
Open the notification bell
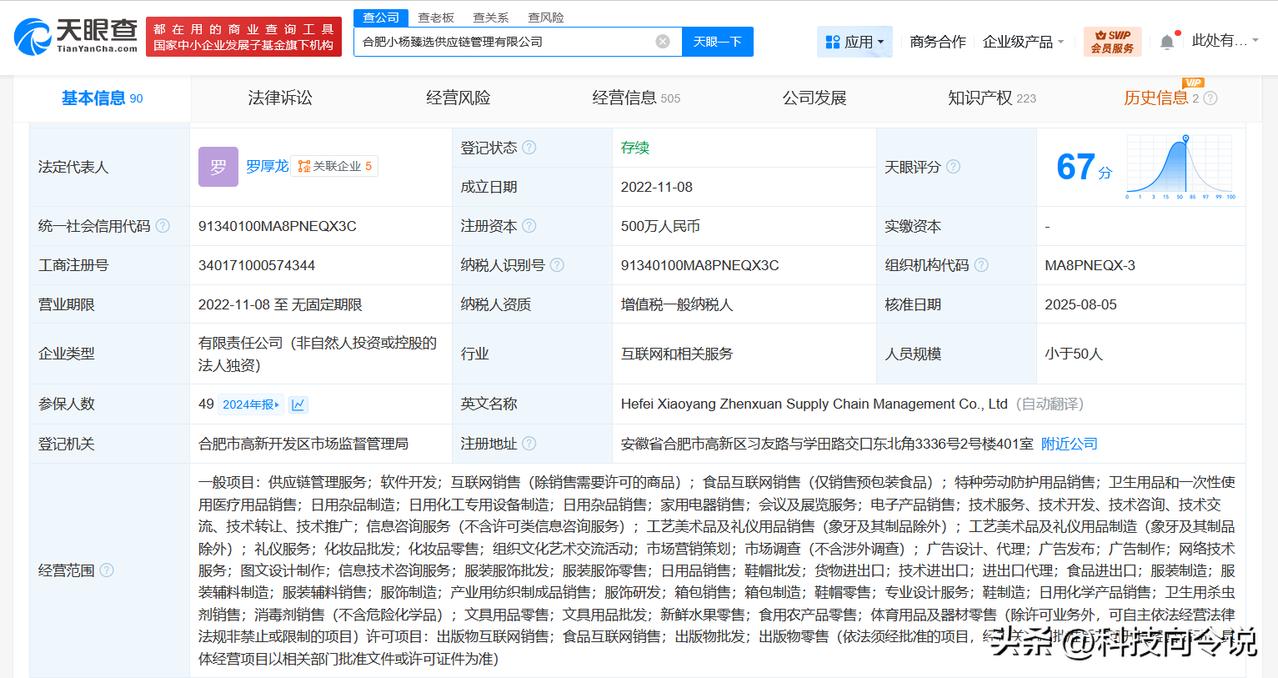pyautogui.click(x=1167, y=42)
